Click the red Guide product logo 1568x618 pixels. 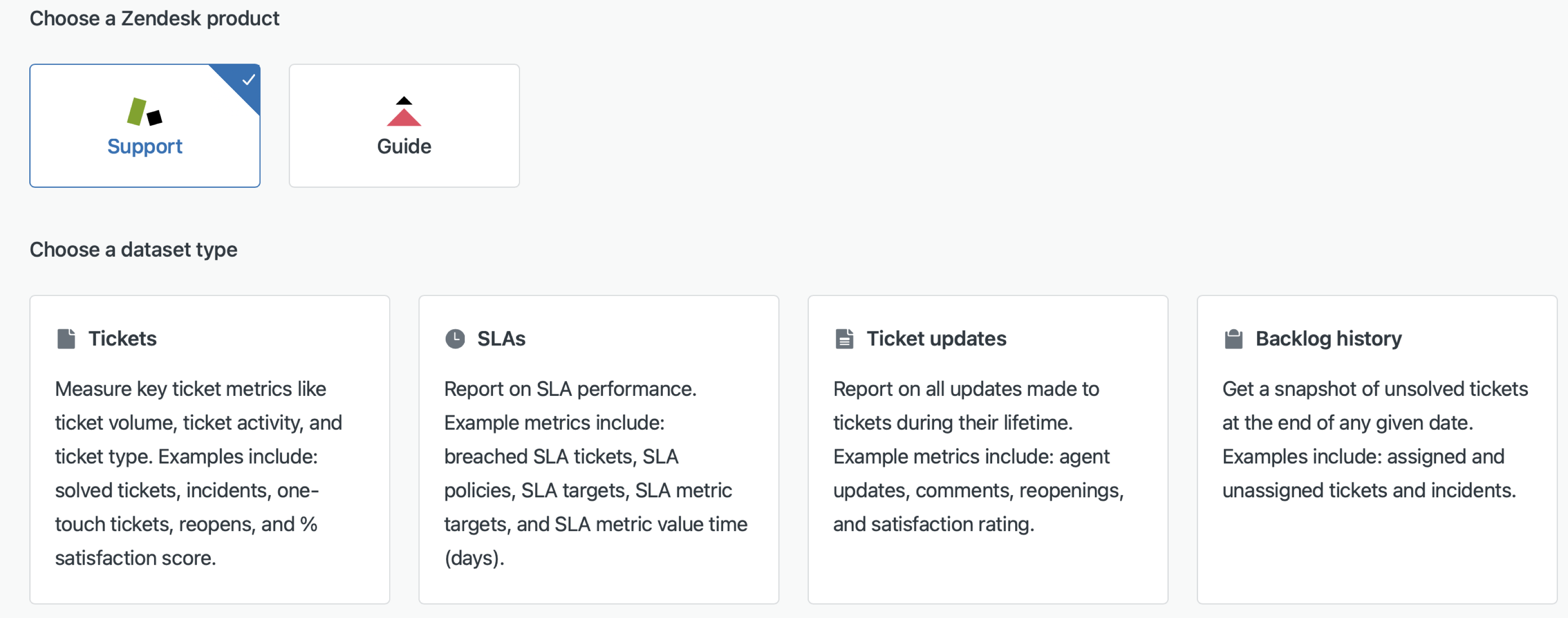point(404,112)
